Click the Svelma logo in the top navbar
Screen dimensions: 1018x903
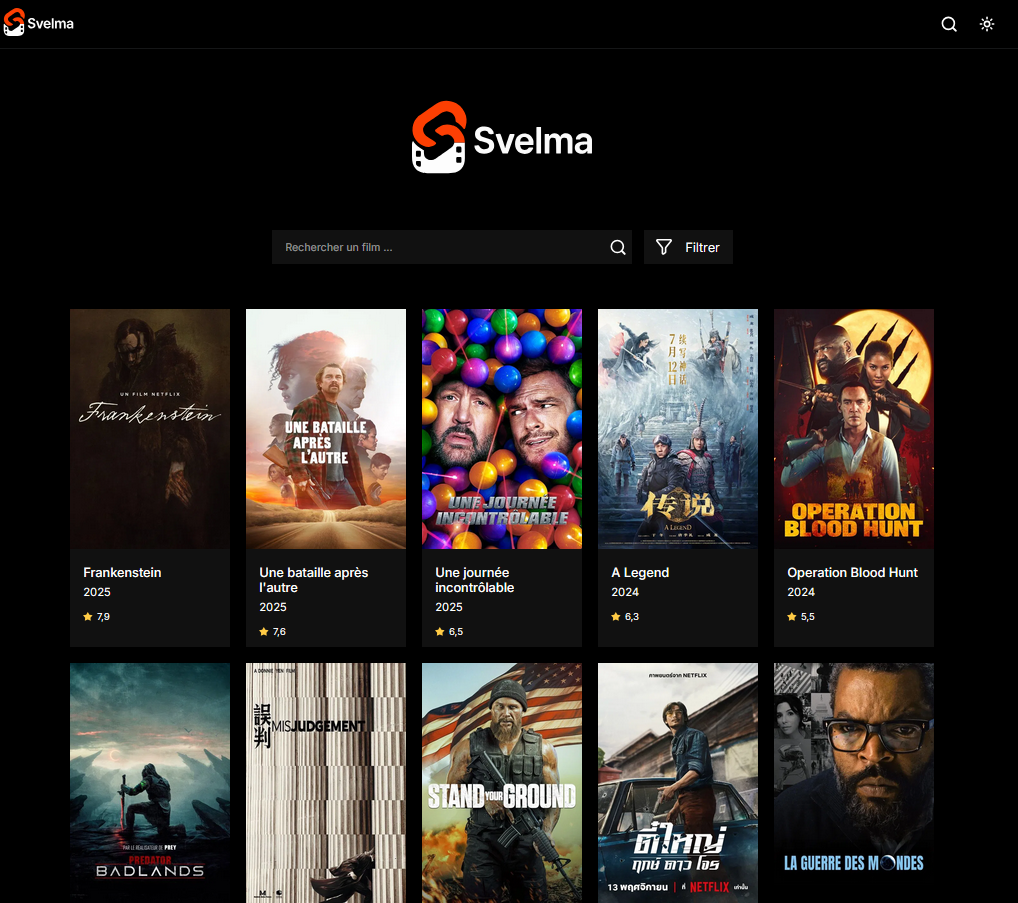click(x=38, y=24)
